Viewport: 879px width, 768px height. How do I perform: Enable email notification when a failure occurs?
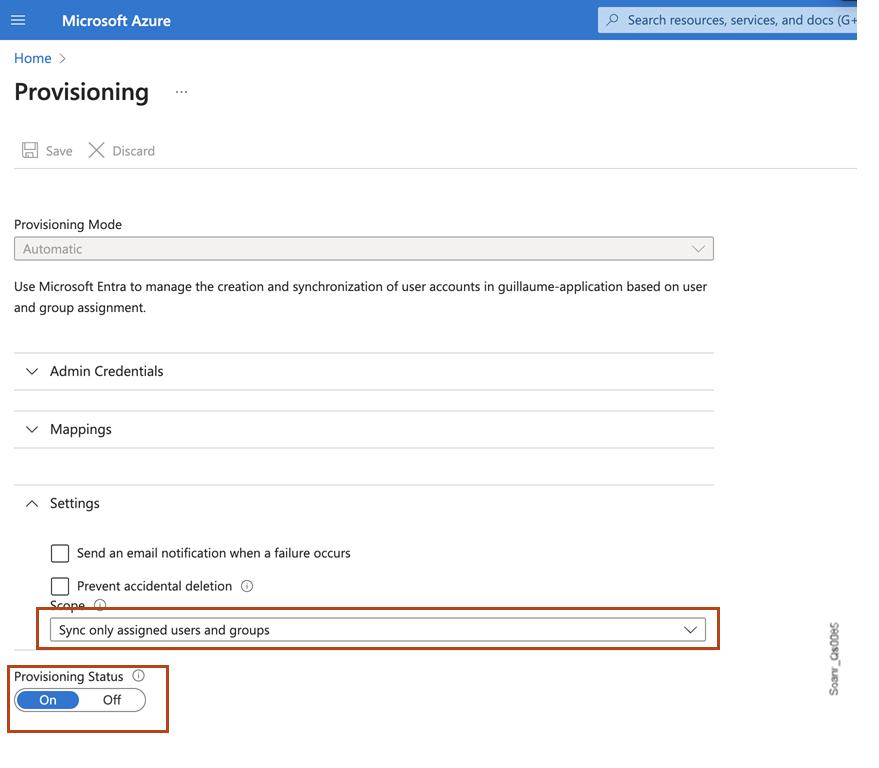(x=59, y=553)
